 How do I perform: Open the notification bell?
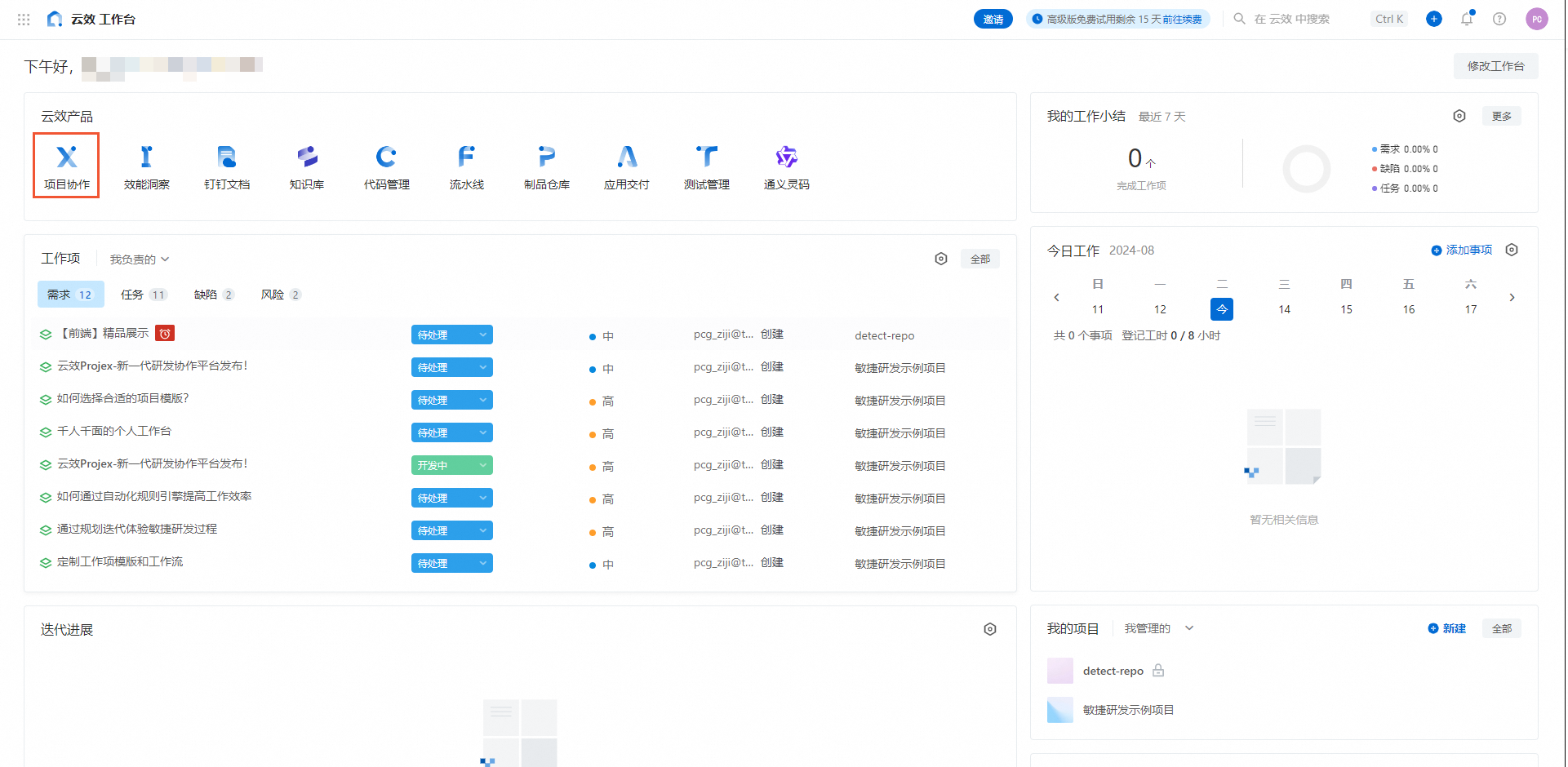pos(1467,19)
